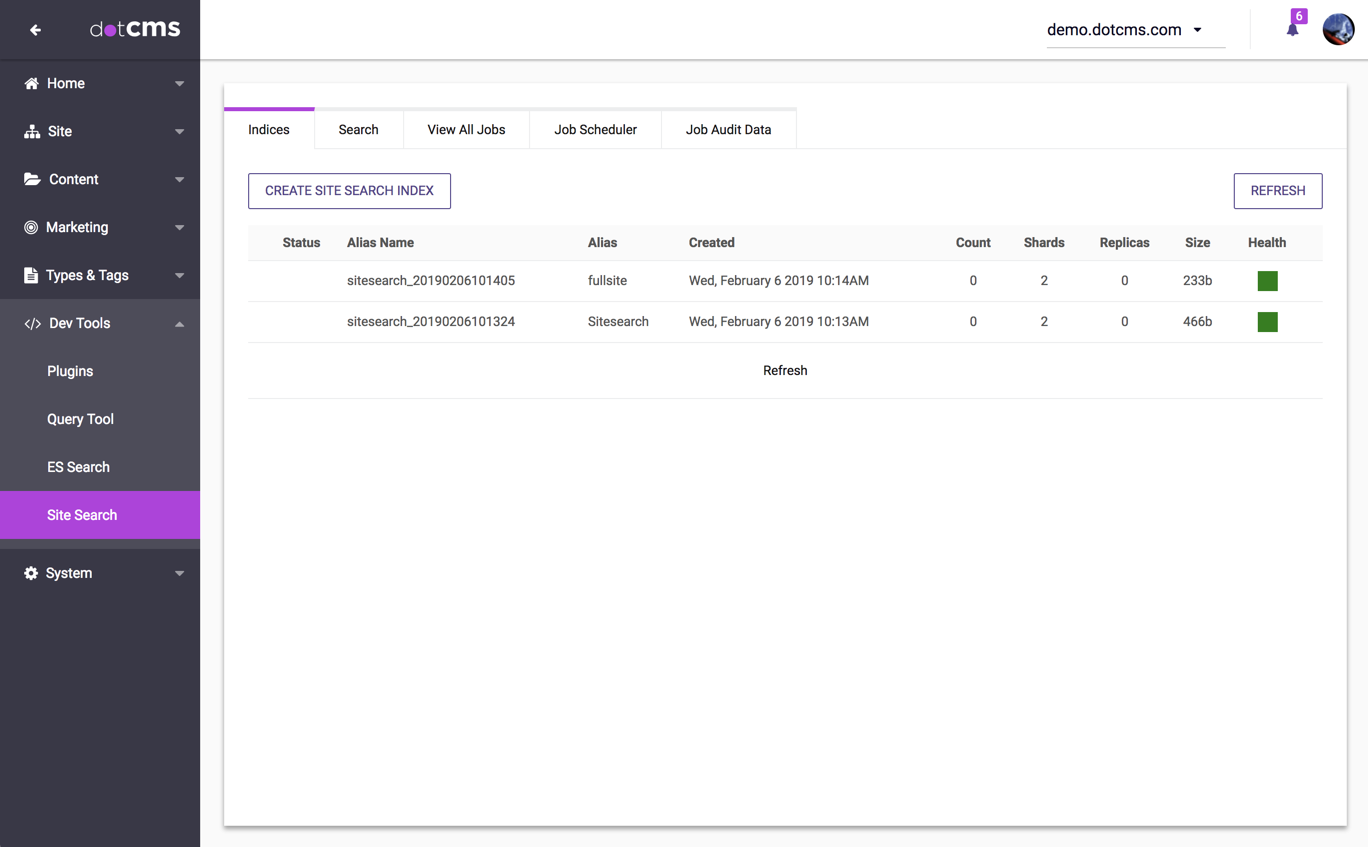
Task: Select the Query Tool sidebar entry
Action: [80, 419]
